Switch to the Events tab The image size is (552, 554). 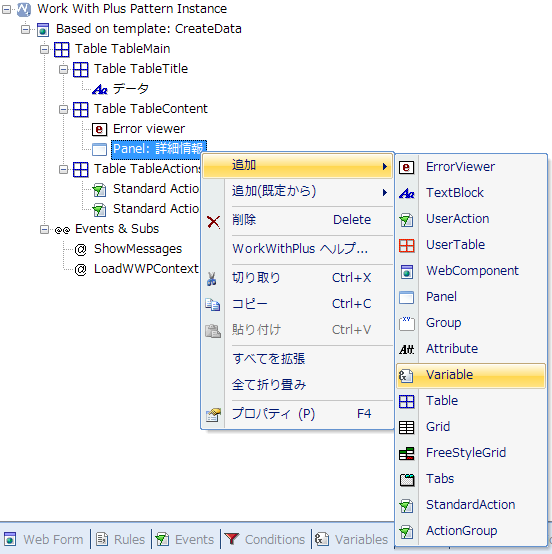[x=185, y=540]
